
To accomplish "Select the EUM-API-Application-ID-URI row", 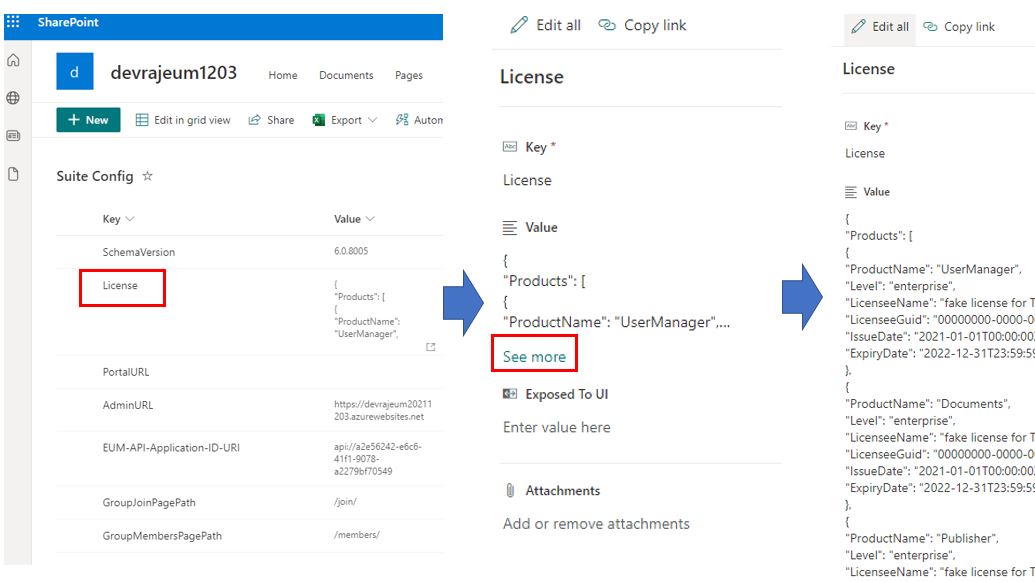I will (x=250, y=459).
